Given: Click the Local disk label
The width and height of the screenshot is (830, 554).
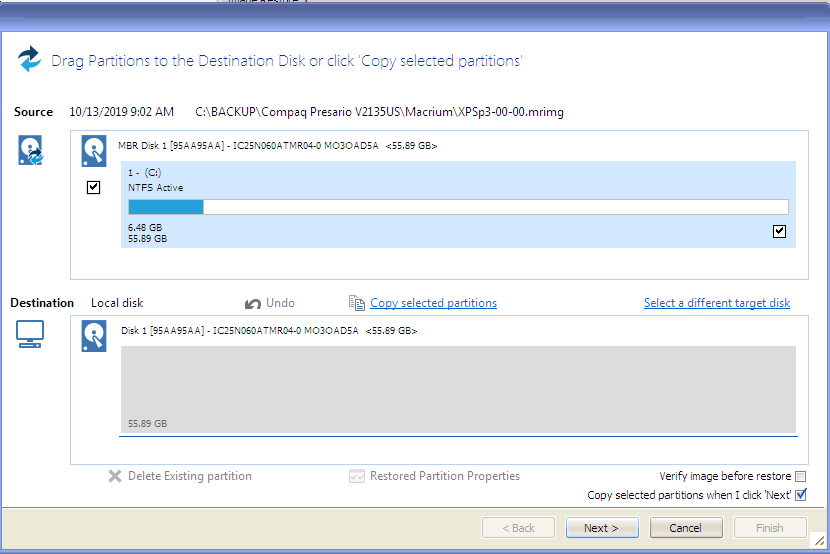Looking at the screenshot, I should 117,303.
